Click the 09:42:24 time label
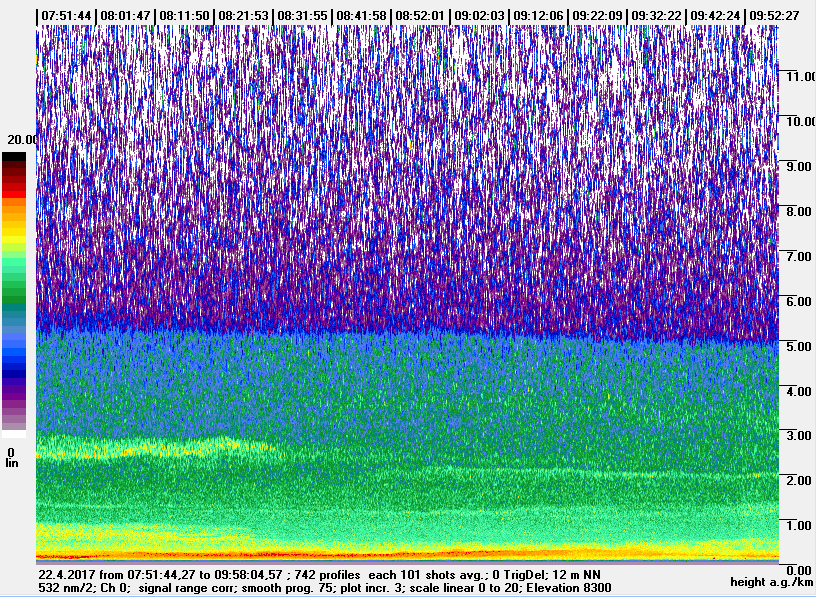The height and width of the screenshot is (597, 816). point(715,16)
